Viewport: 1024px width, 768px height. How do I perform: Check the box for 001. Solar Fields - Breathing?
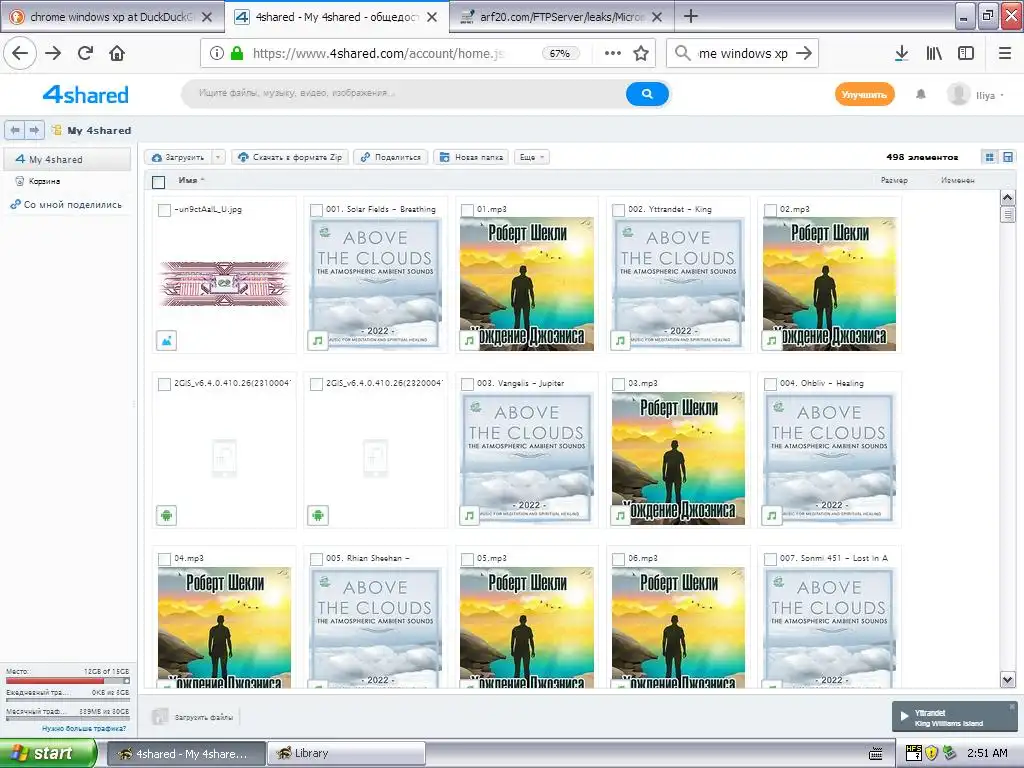(x=316, y=210)
